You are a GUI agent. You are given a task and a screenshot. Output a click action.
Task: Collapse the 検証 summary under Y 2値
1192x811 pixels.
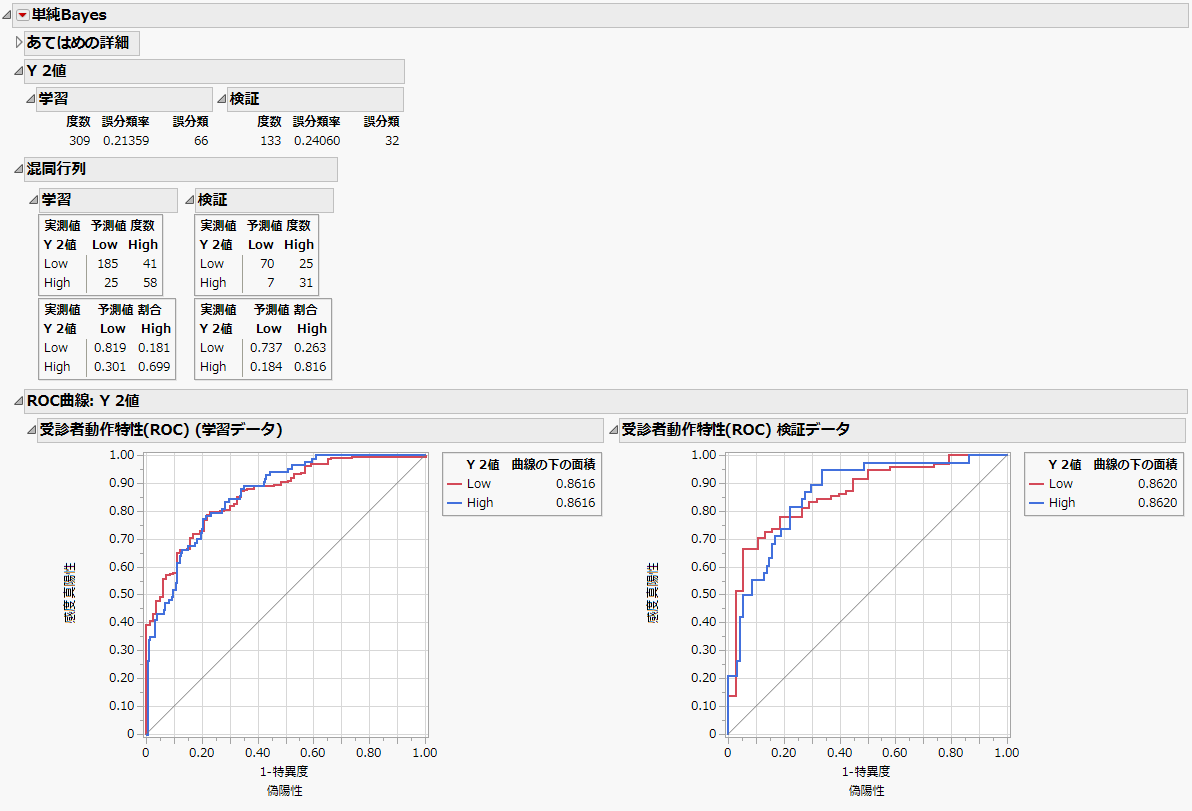[x=221, y=99]
